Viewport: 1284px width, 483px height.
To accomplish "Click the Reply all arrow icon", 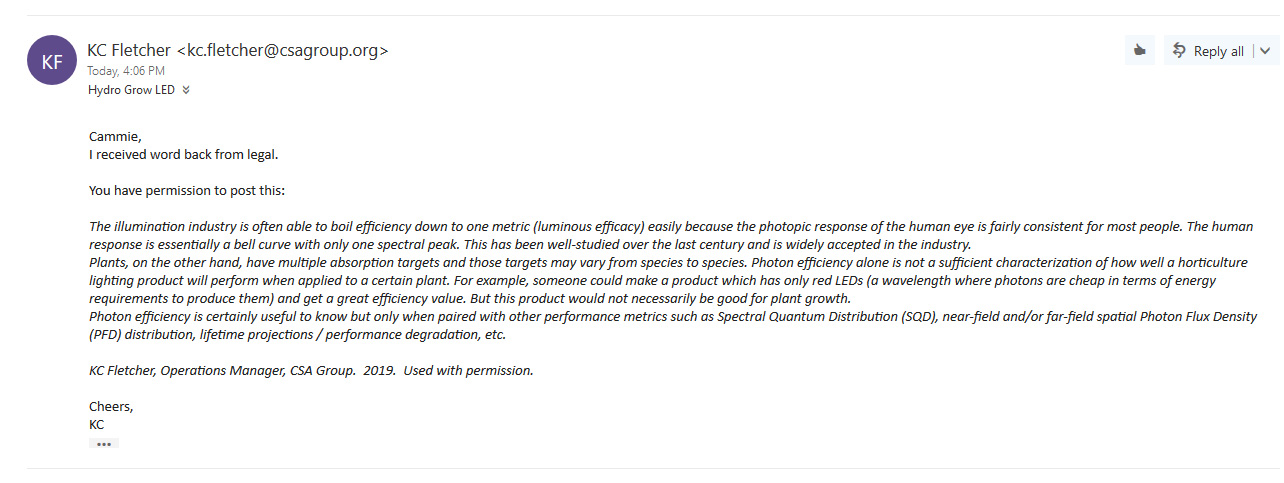I will [1179, 50].
